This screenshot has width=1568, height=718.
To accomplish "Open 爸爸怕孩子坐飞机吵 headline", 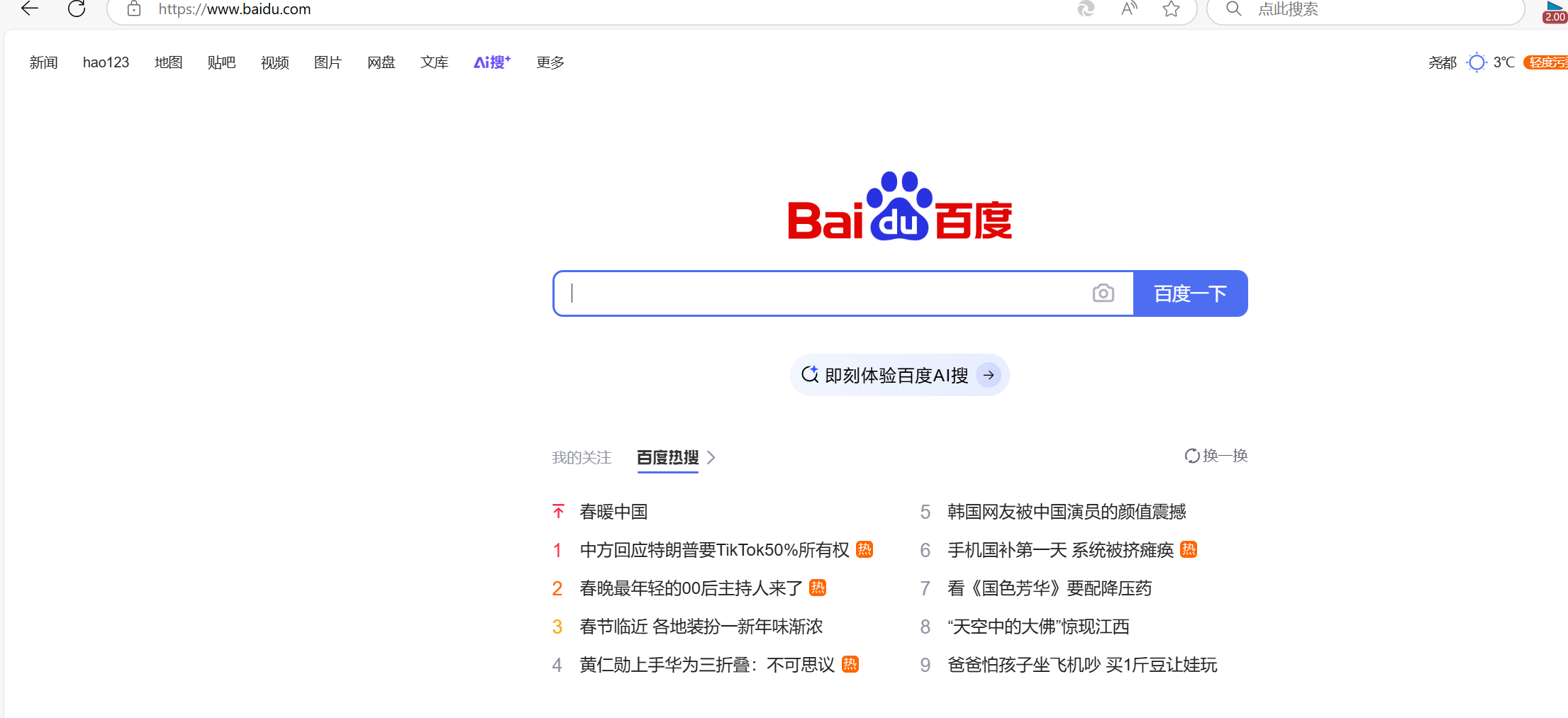I will coord(1082,664).
